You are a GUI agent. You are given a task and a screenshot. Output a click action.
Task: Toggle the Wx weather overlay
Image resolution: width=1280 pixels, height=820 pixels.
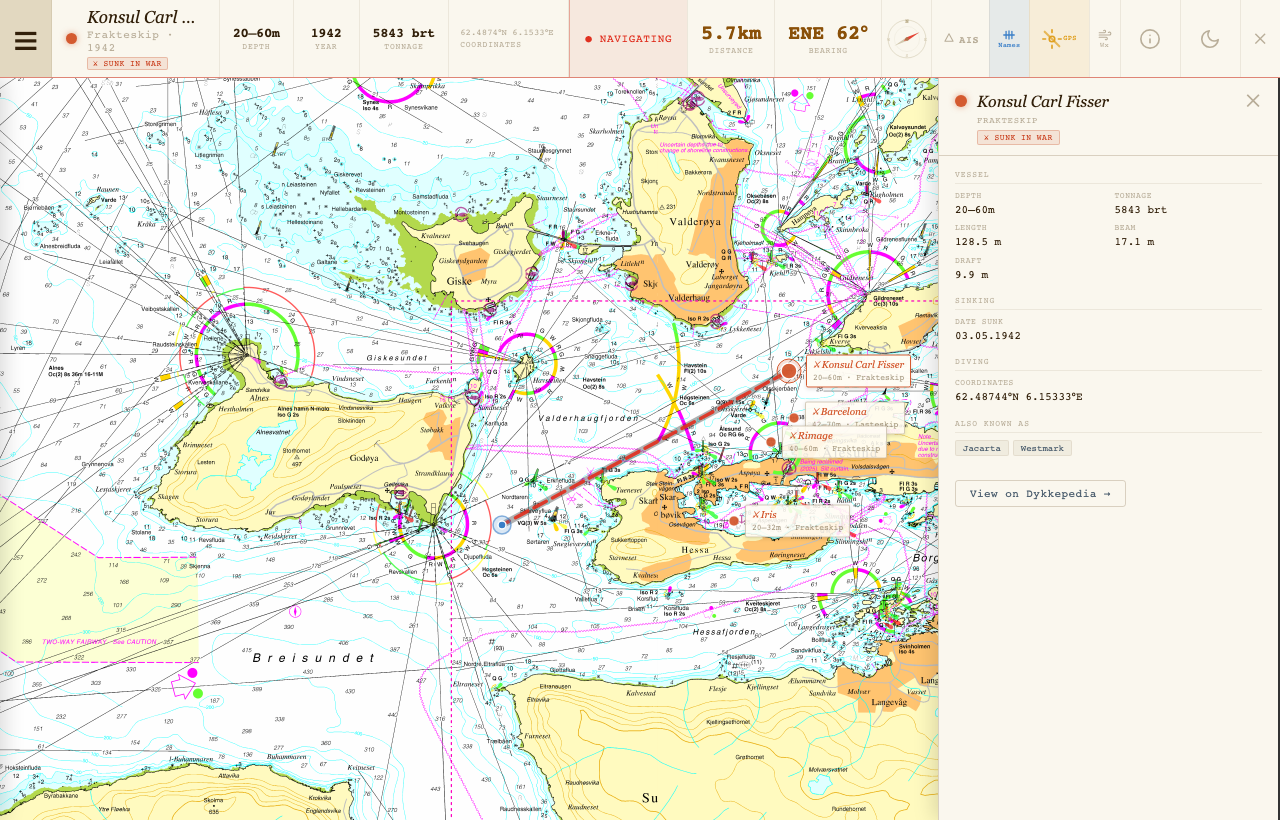point(1105,39)
